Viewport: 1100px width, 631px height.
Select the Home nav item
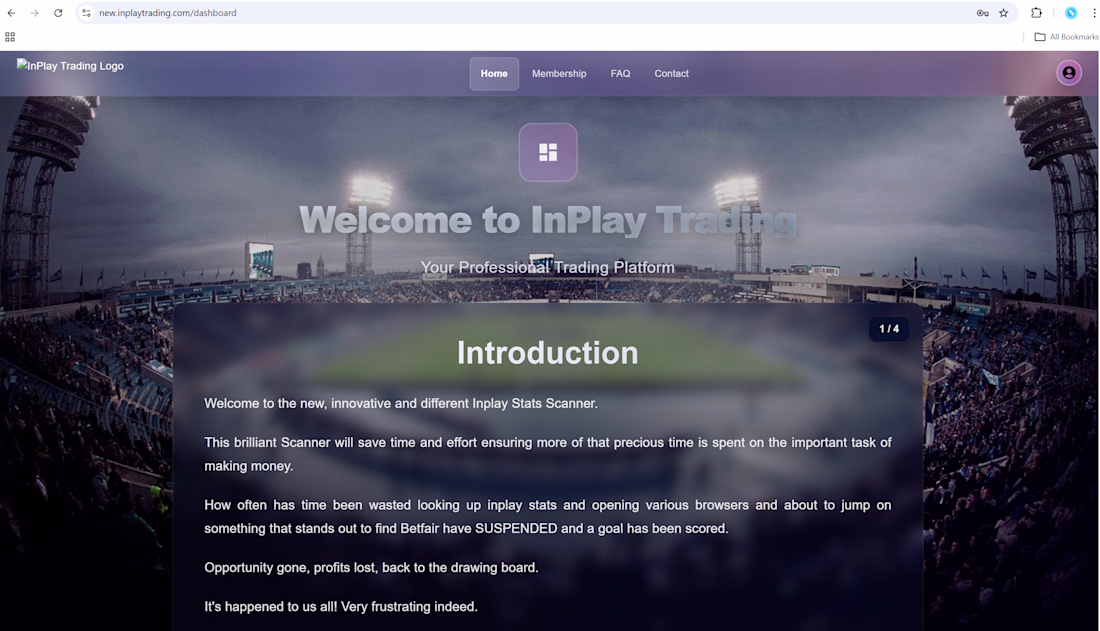(x=494, y=74)
